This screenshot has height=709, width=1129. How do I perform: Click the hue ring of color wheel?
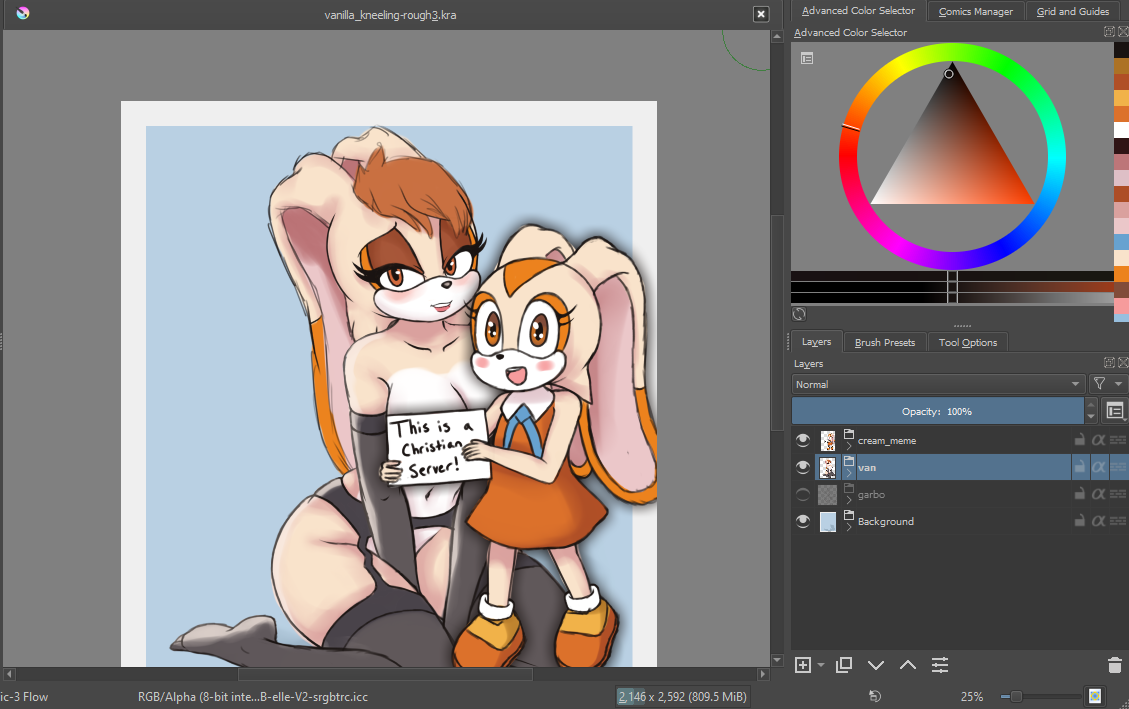coord(952,53)
